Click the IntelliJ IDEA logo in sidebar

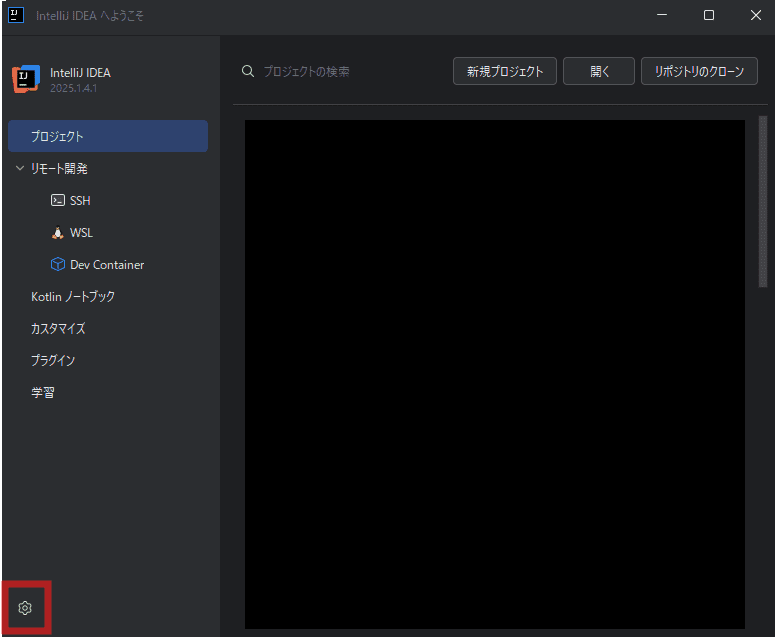pyautogui.click(x=26, y=79)
